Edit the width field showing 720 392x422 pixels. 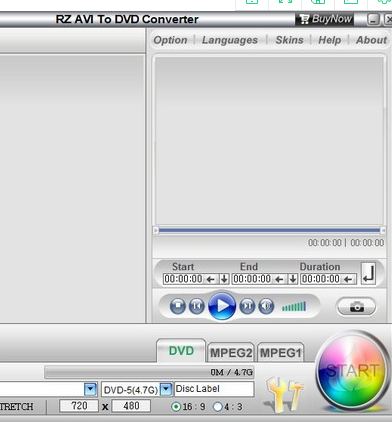[x=79, y=406]
